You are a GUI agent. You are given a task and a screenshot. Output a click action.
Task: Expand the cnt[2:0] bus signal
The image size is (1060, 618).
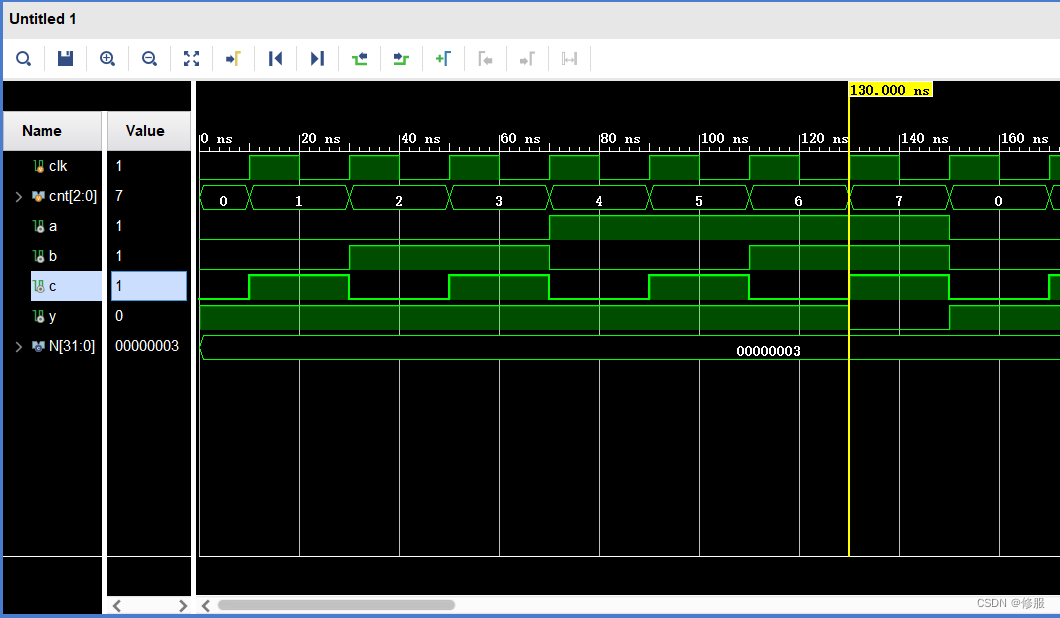[x=18, y=196]
